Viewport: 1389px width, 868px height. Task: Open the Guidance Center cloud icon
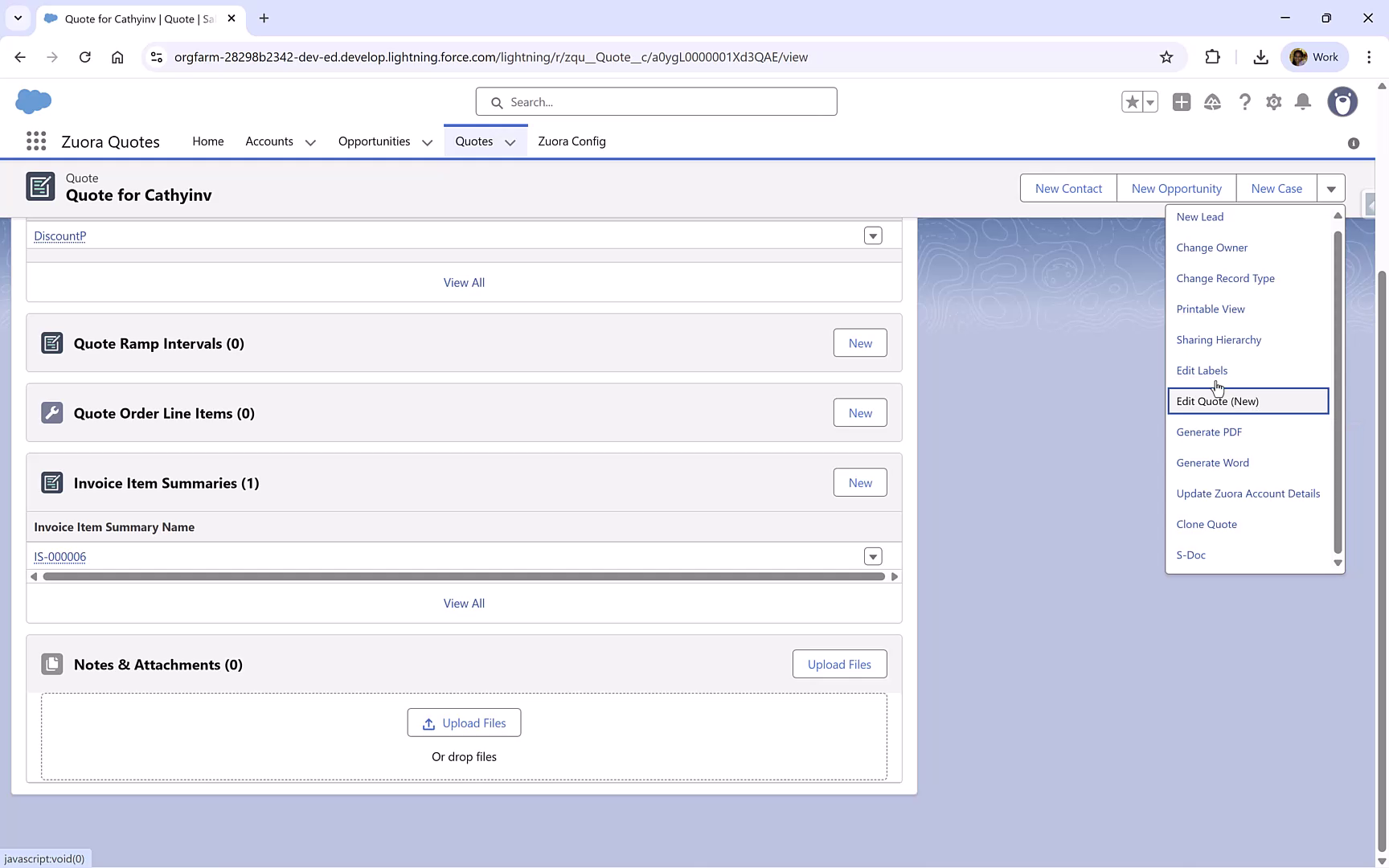[1213, 102]
